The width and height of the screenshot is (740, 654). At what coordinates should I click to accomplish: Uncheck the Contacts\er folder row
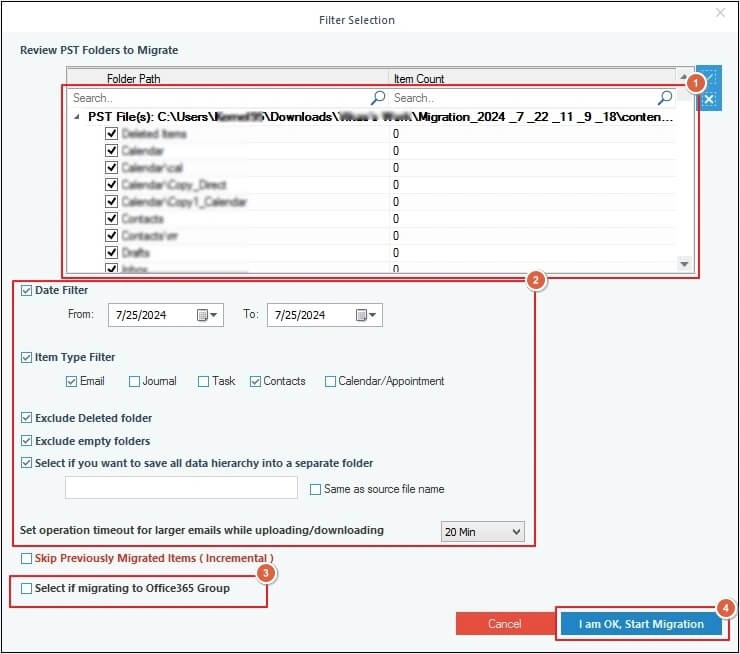pyautogui.click(x=111, y=235)
